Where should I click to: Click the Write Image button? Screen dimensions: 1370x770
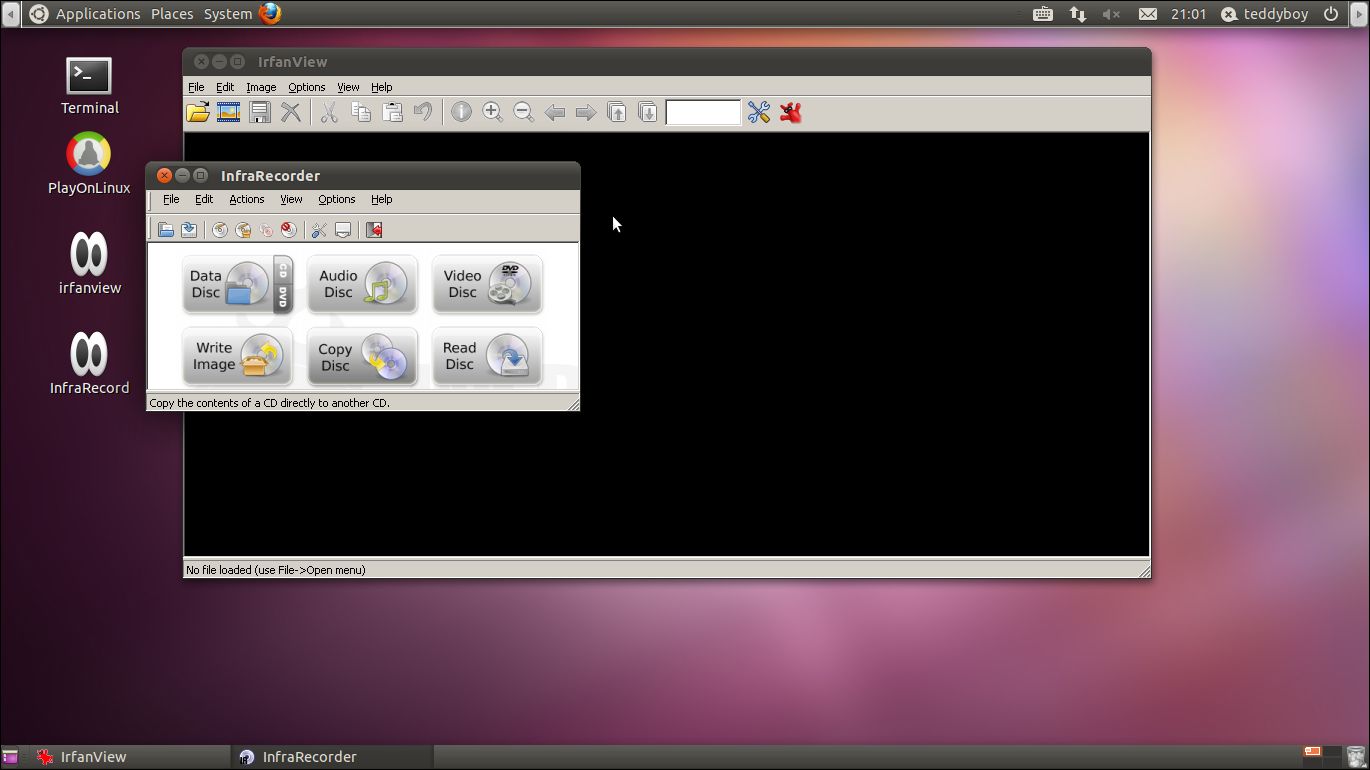click(x=237, y=356)
